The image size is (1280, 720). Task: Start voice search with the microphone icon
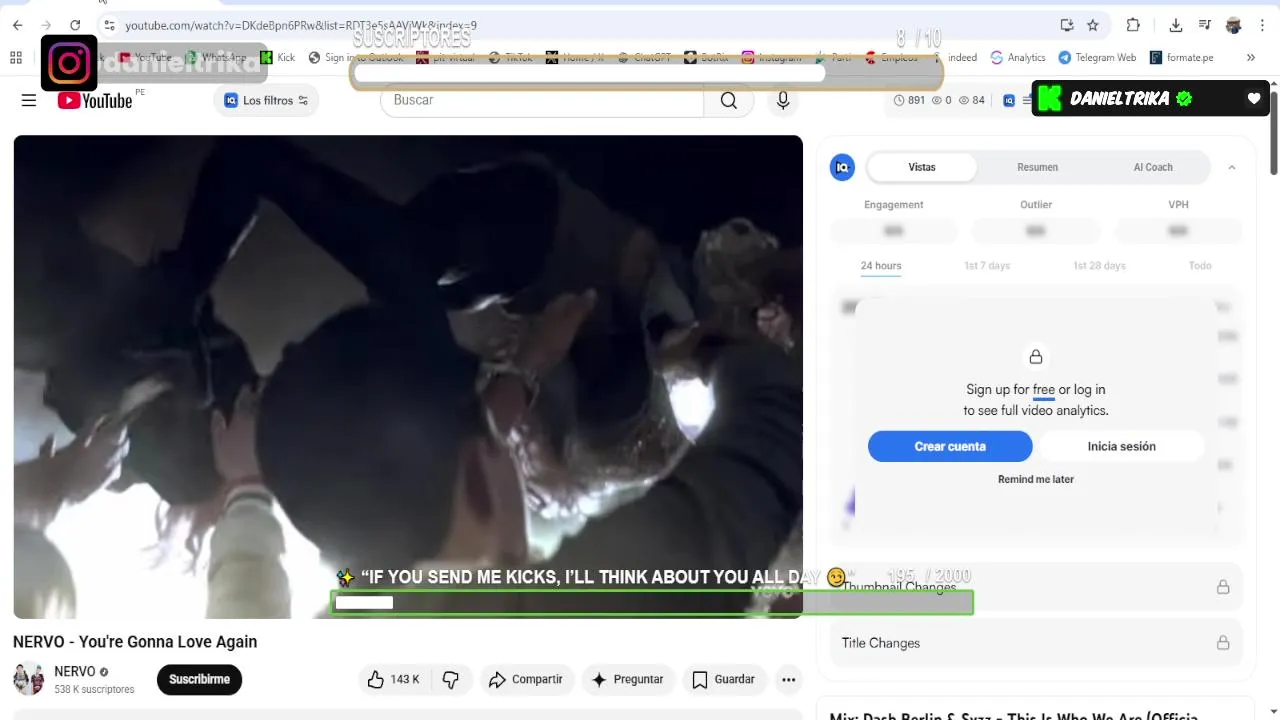click(x=783, y=100)
